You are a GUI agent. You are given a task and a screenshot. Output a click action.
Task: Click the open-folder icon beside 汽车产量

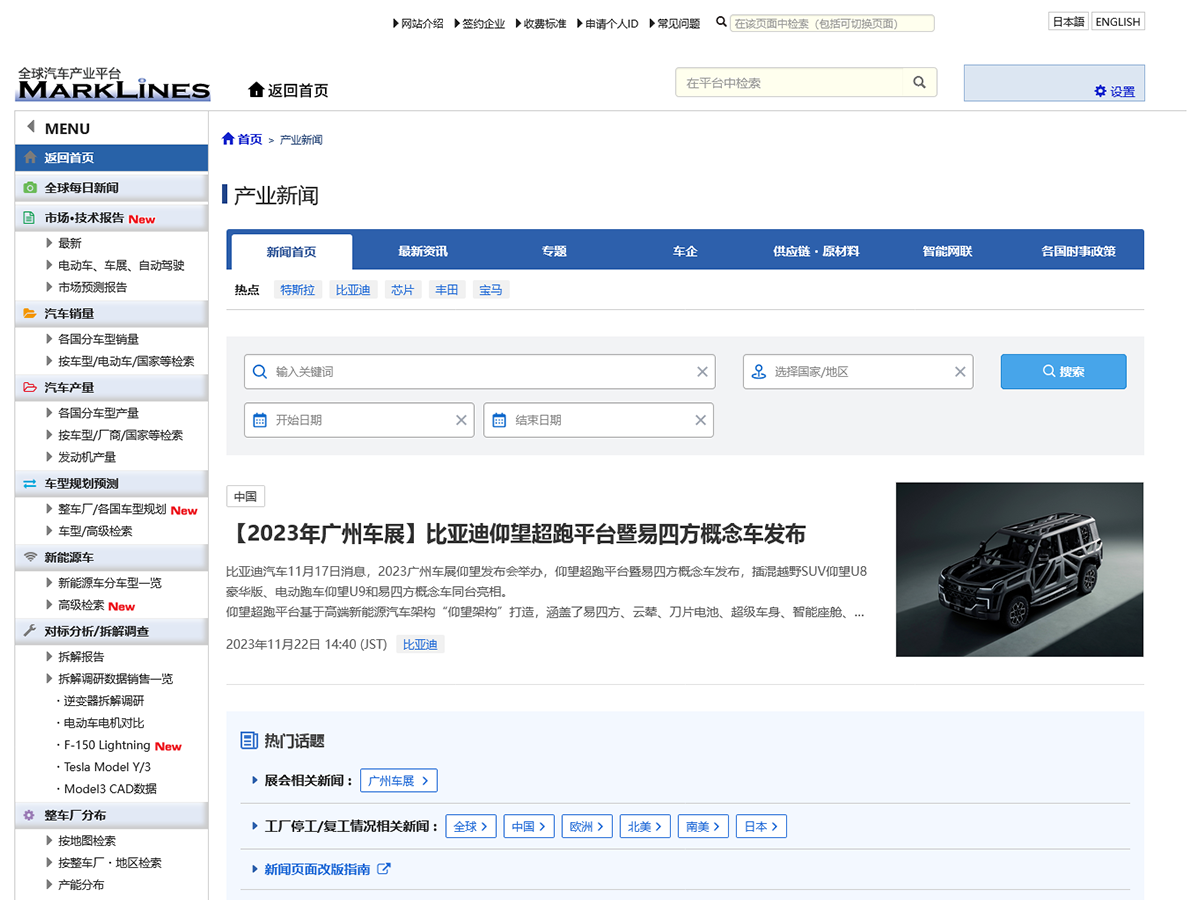[x=30, y=387]
